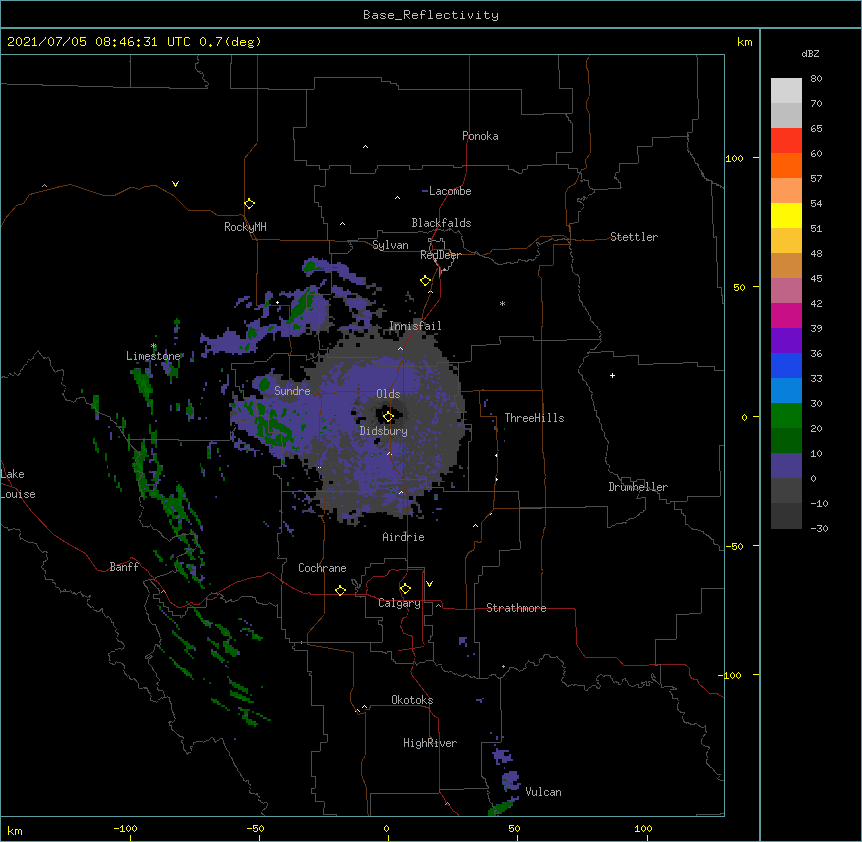Screen dimensions: 862x842
Task: Click the Cochrane label
Action: [322, 568]
